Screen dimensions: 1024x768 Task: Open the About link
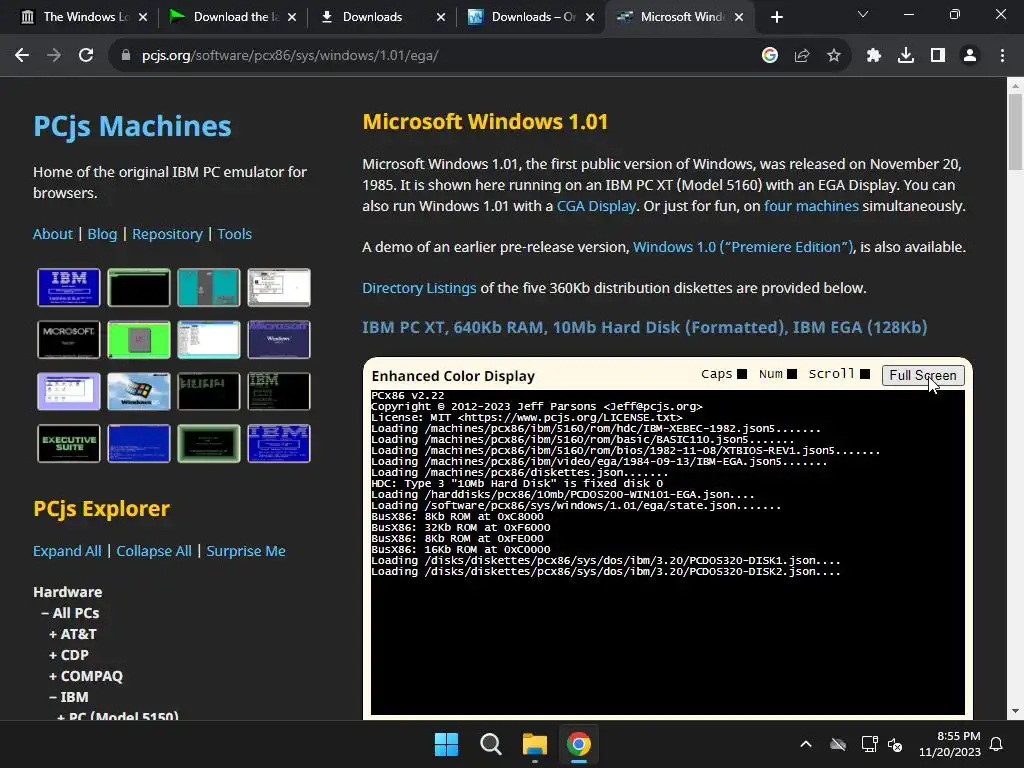pyautogui.click(x=53, y=234)
